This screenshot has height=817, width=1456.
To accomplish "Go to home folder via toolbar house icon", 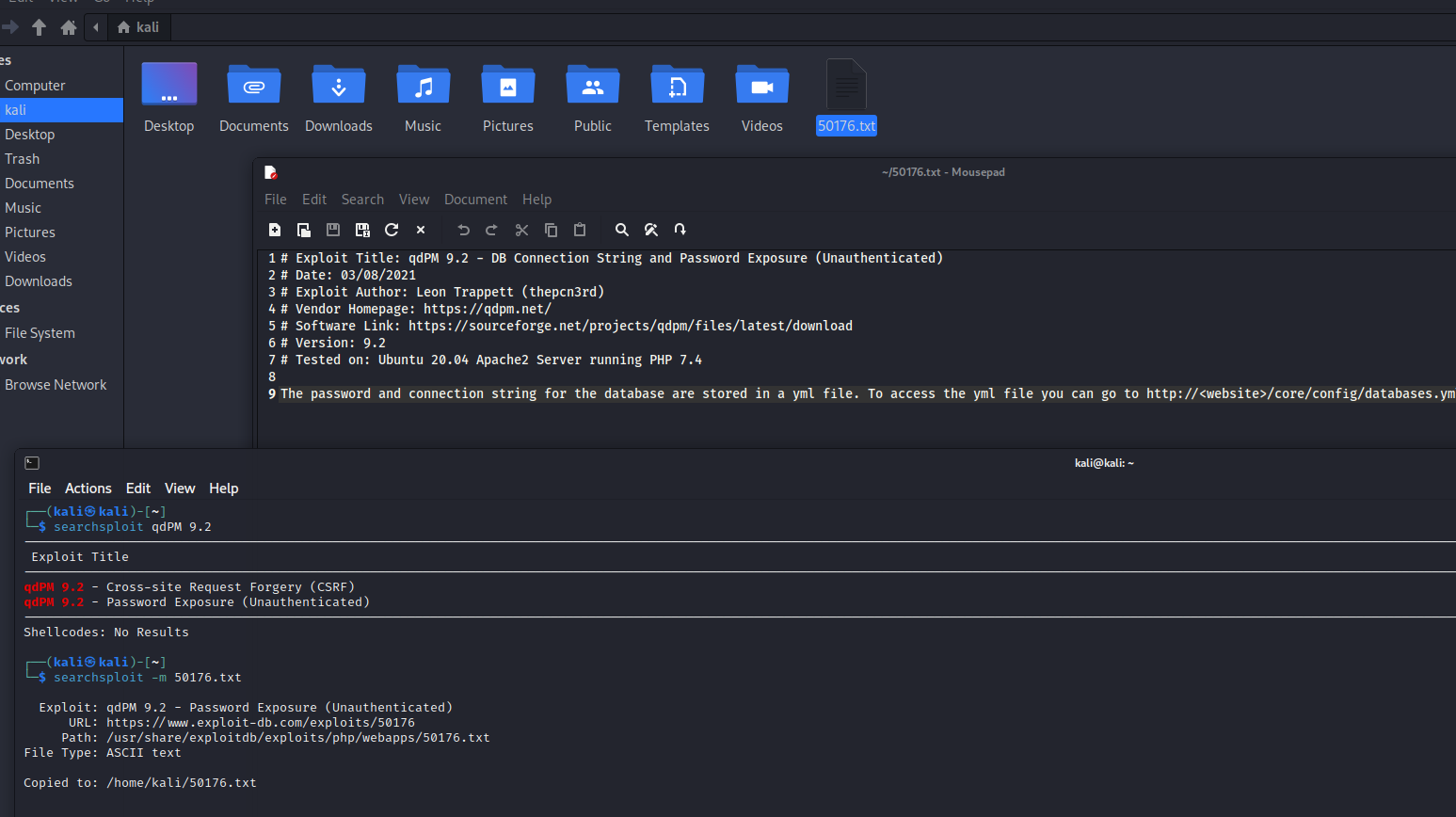I will (x=69, y=27).
